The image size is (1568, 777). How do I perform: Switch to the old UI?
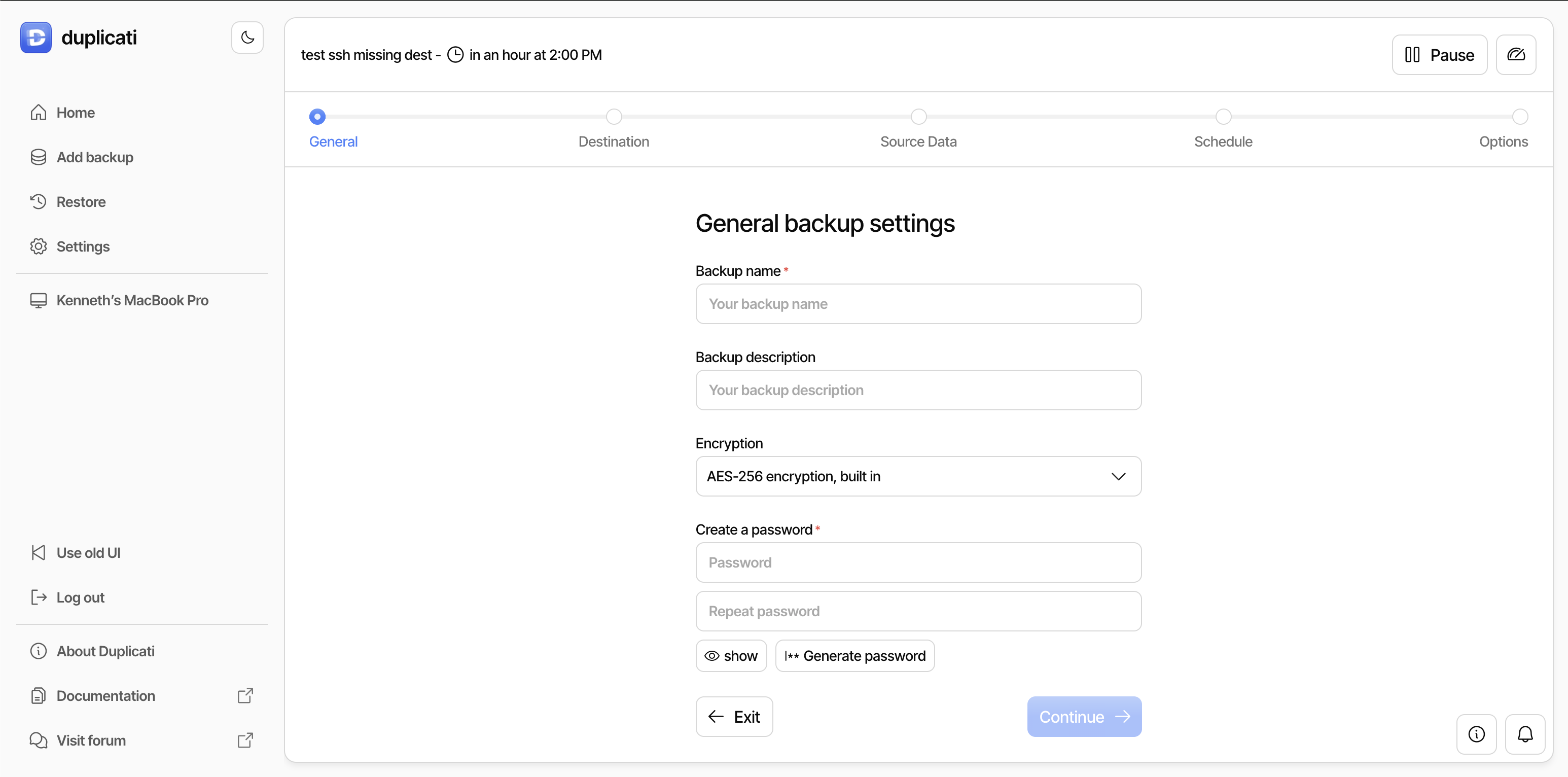click(88, 553)
